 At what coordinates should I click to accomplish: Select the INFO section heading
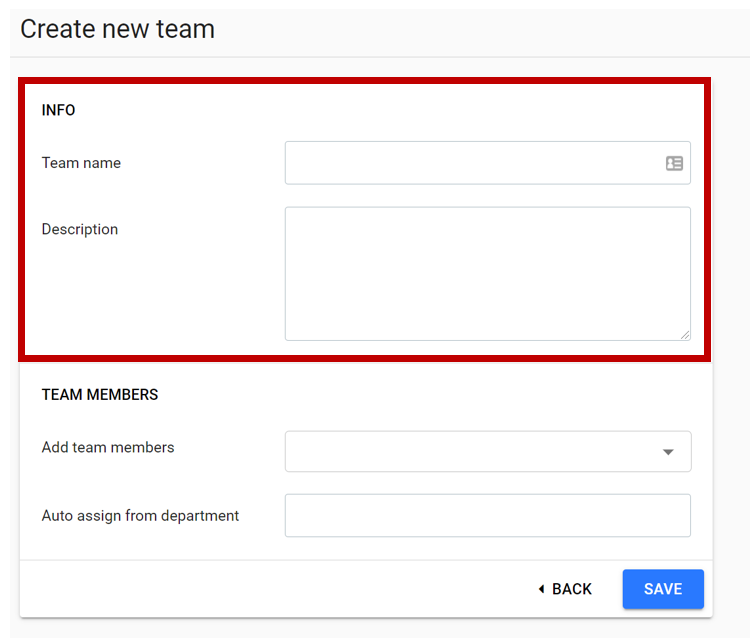click(x=58, y=110)
